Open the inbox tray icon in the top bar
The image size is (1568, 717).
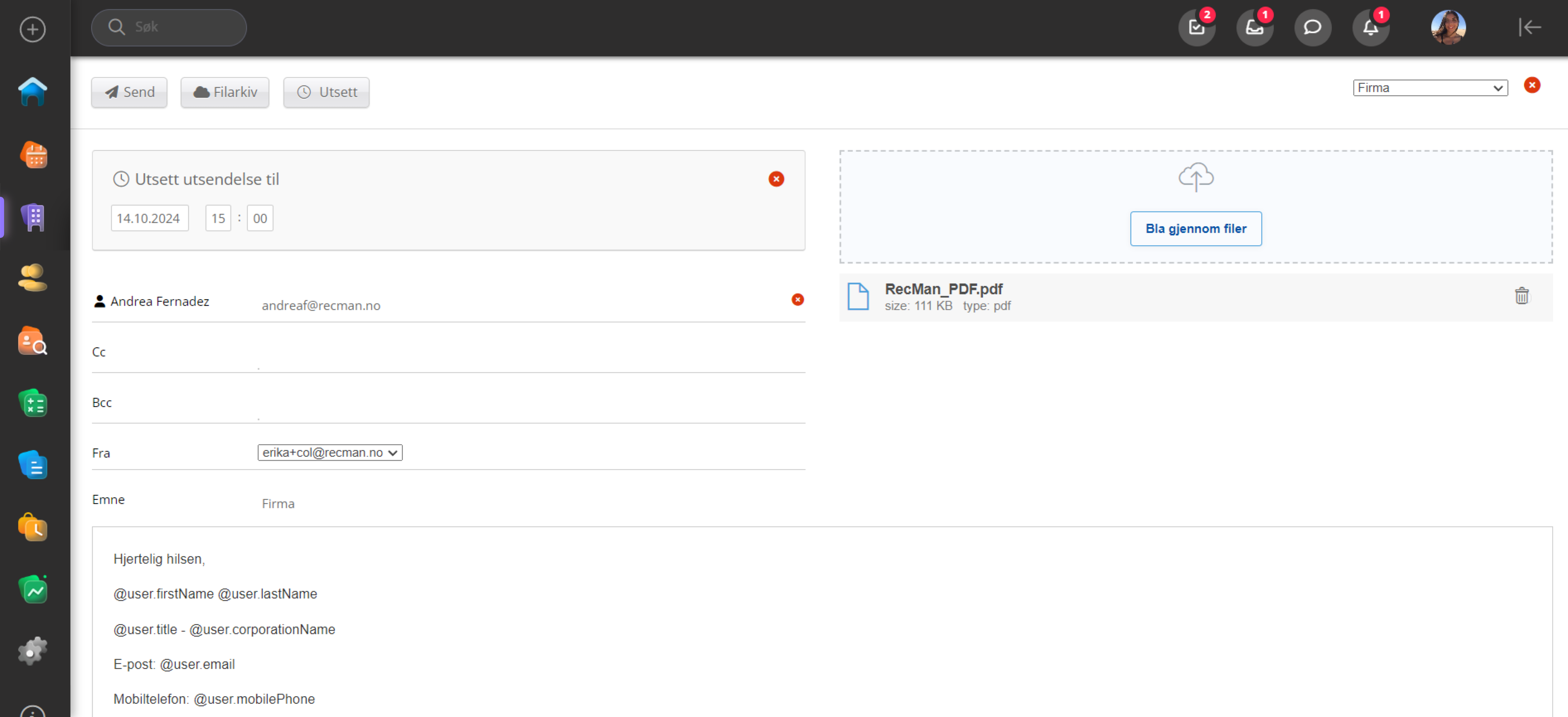click(x=1254, y=27)
